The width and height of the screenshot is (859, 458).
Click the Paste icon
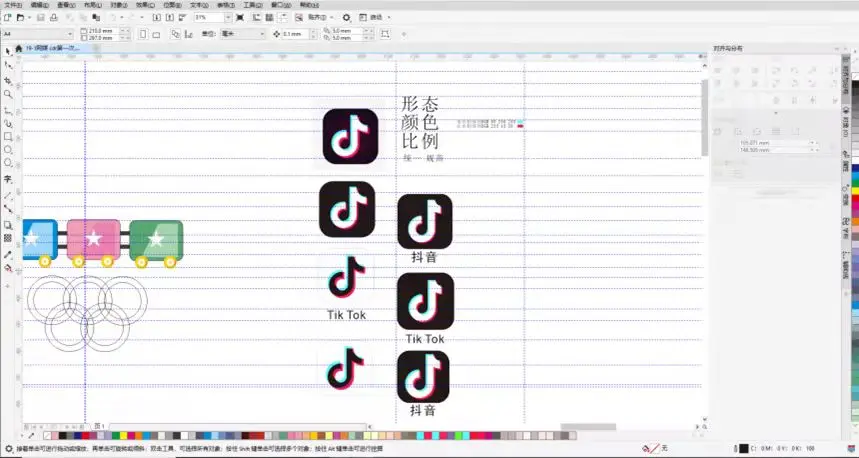coord(96,18)
